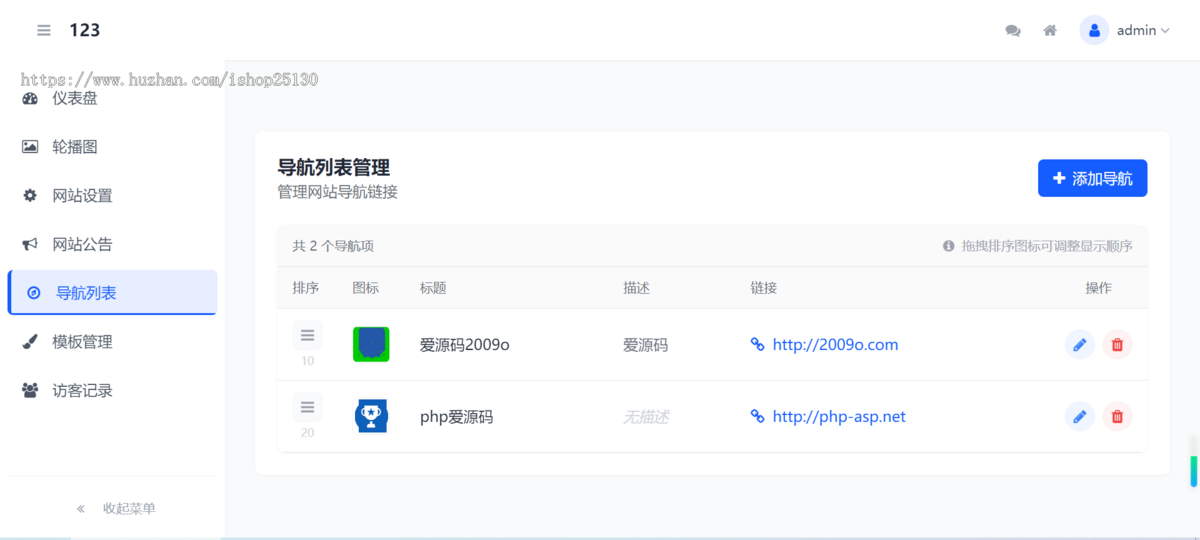Click the 链接 column header
1200x540 pixels.
[x=763, y=288]
